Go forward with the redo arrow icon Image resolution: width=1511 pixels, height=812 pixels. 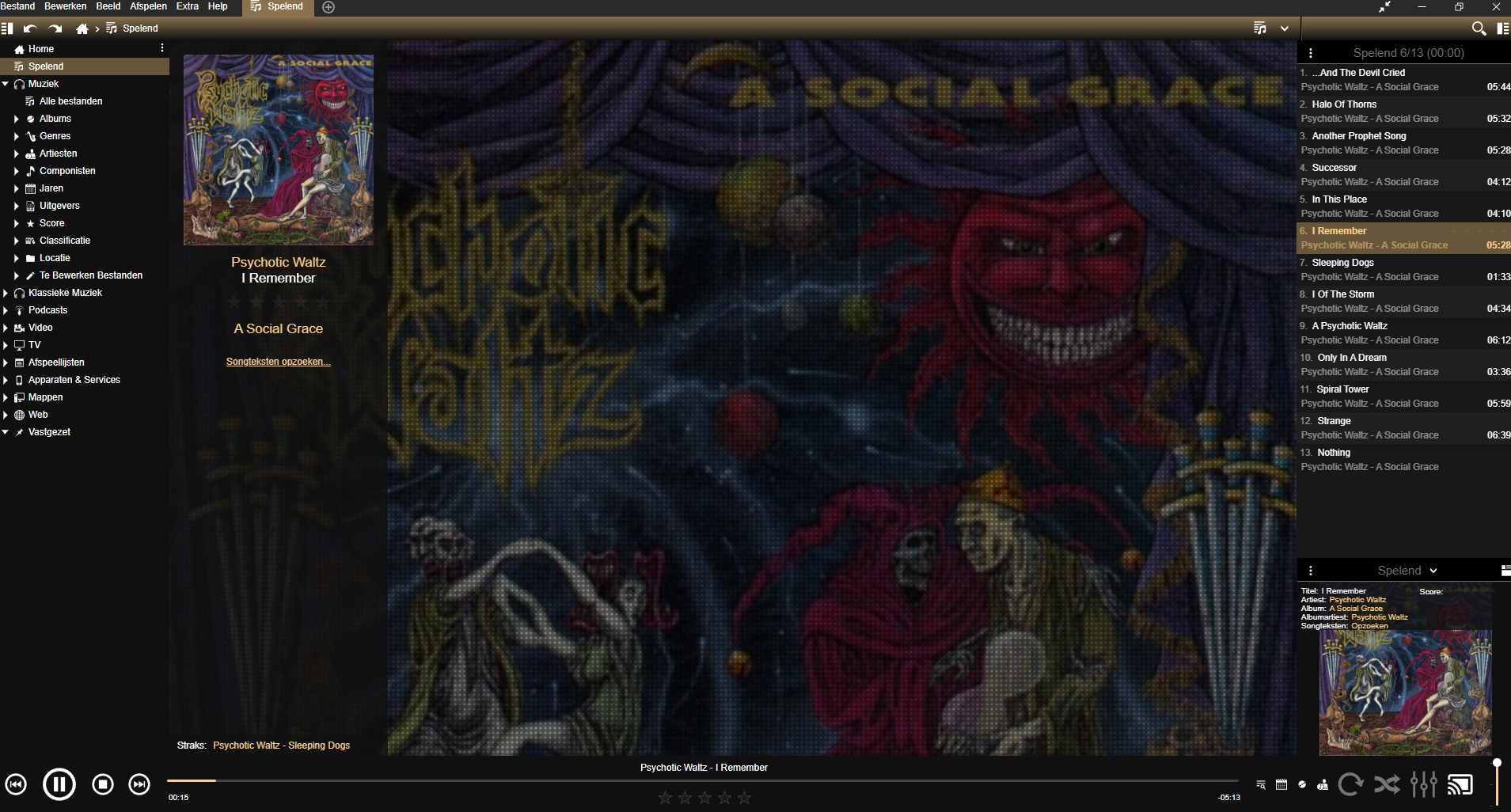click(x=55, y=28)
